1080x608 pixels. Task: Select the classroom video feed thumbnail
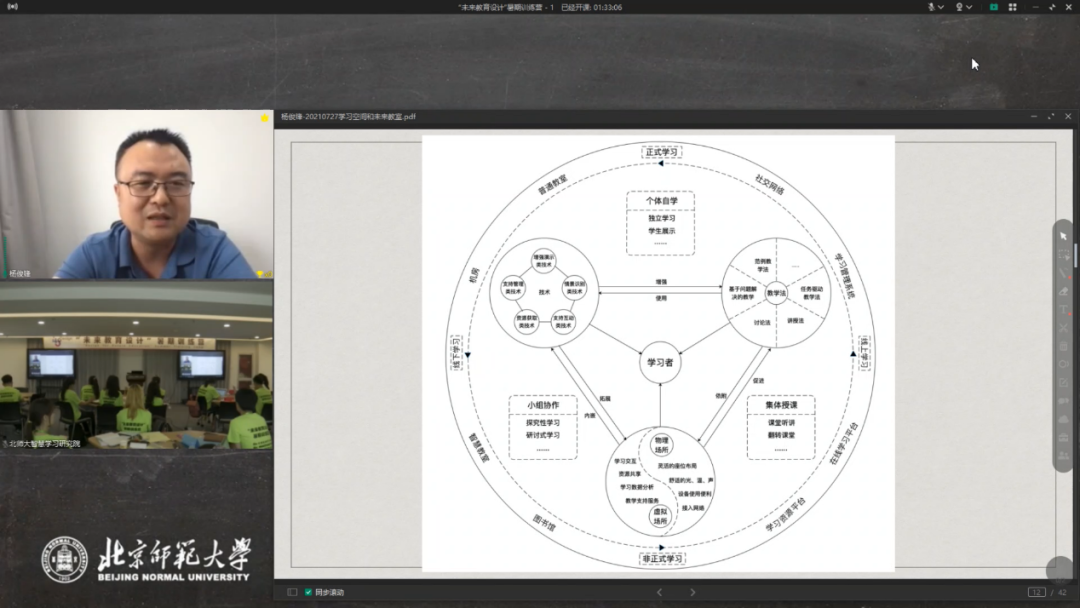point(137,365)
